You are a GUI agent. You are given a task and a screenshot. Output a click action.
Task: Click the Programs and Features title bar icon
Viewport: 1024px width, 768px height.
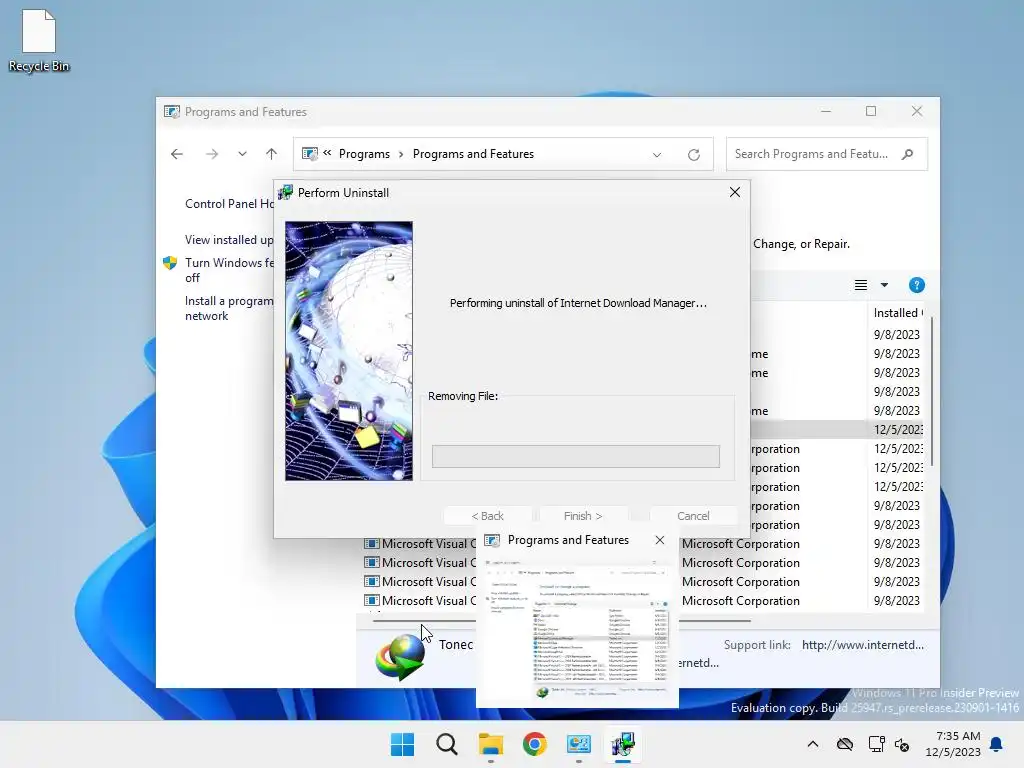tap(172, 112)
